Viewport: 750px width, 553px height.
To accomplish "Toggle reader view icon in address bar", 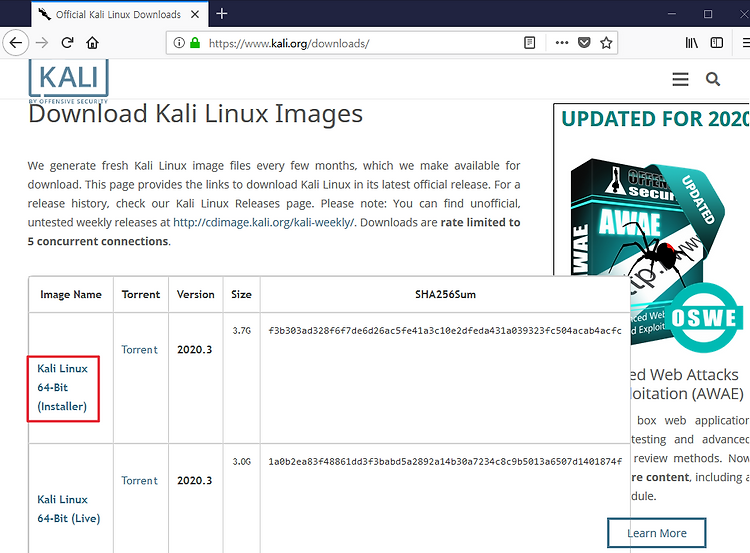I will point(529,43).
